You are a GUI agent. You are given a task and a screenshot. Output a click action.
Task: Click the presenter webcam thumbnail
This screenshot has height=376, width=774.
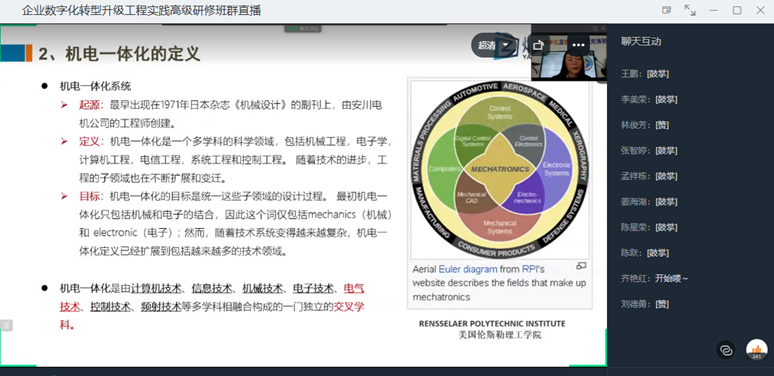click(569, 58)
